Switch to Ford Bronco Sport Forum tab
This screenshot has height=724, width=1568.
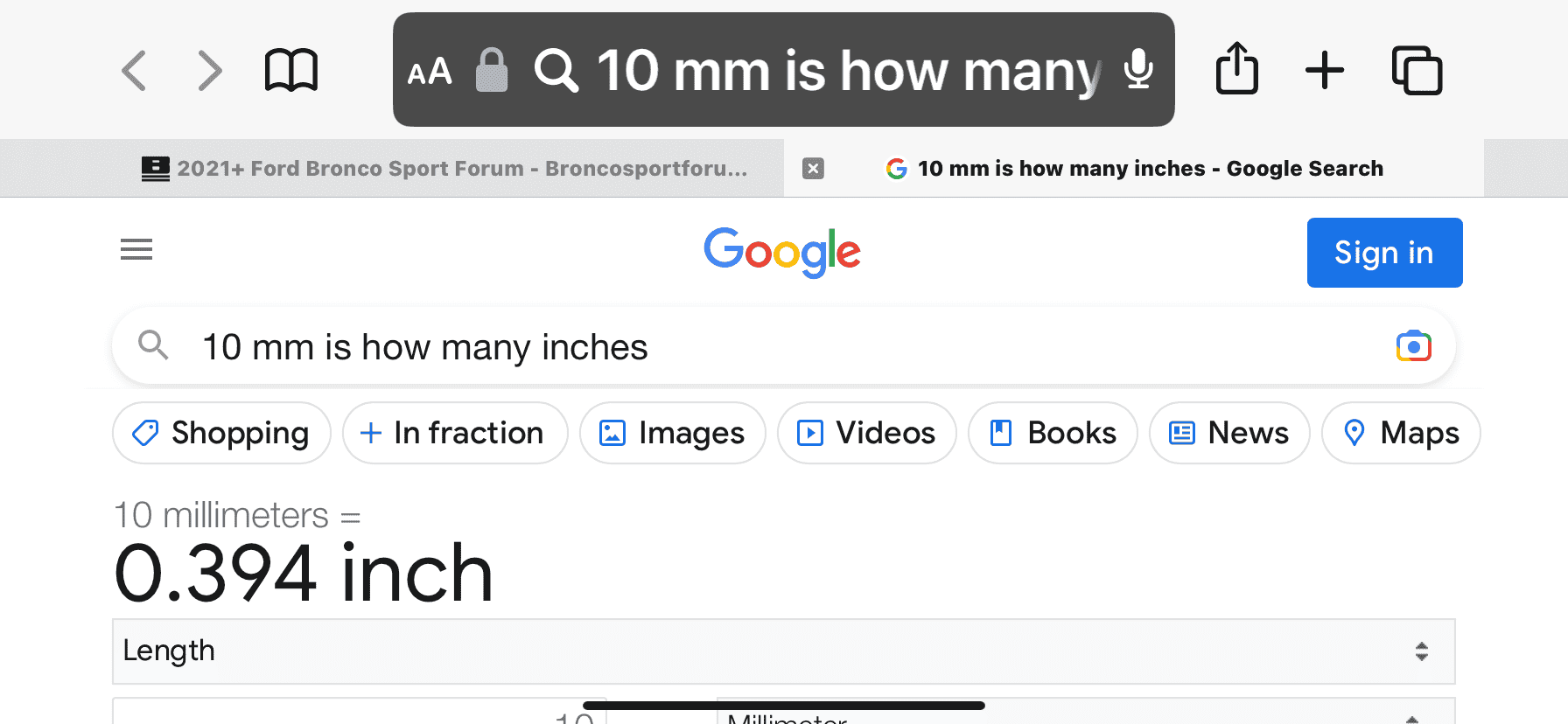coord(446,169)
